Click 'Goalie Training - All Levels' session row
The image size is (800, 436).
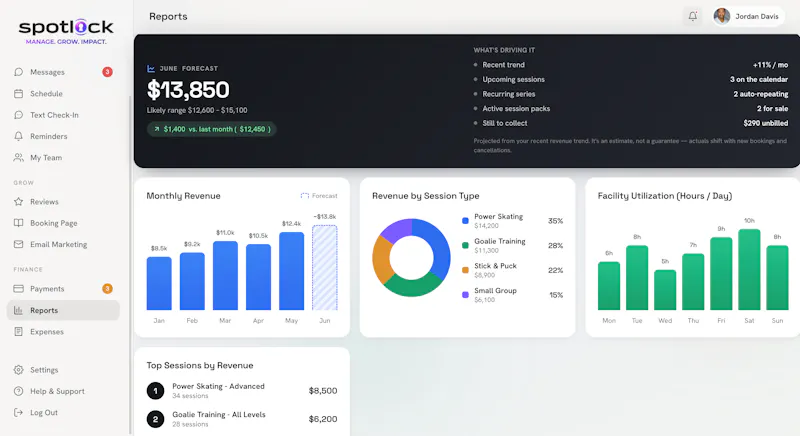(x=242, y=419)
